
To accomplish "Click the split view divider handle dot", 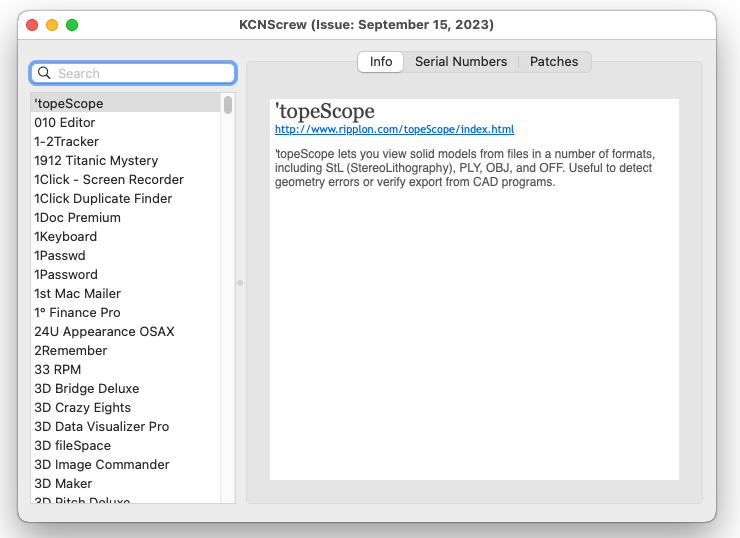I will point(240,283).
